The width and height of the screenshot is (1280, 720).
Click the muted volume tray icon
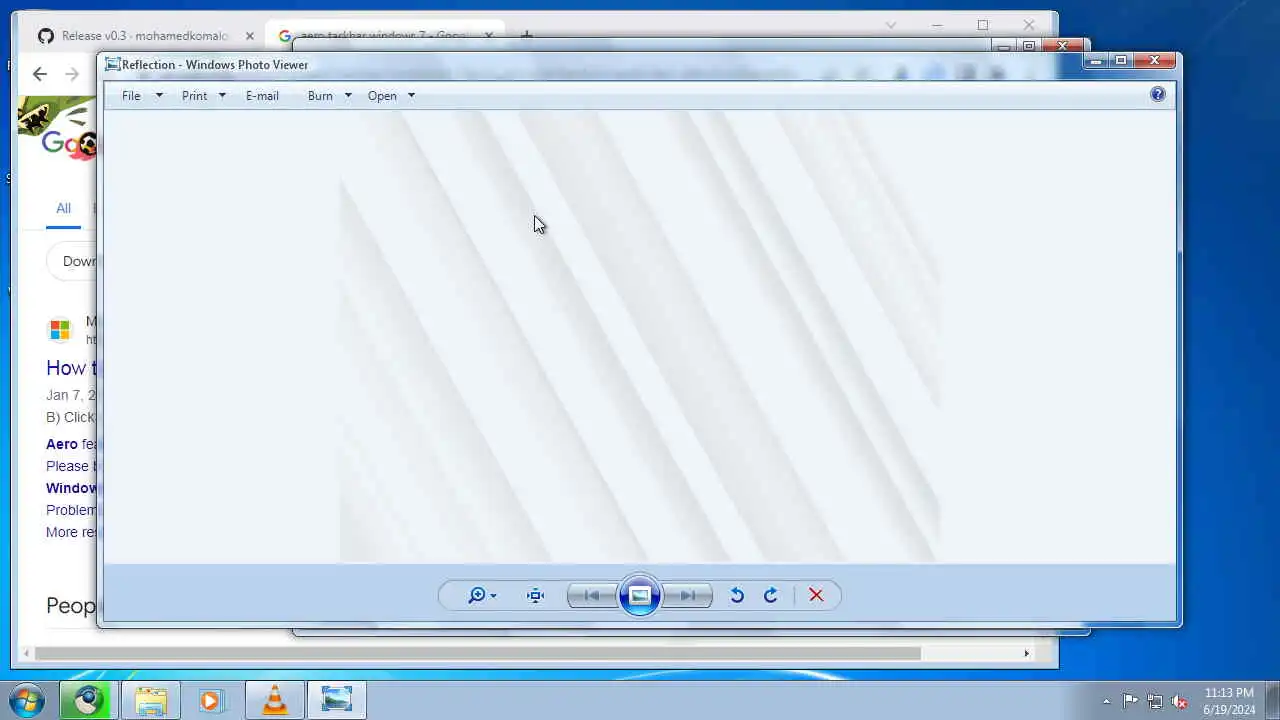(1180, 701)
